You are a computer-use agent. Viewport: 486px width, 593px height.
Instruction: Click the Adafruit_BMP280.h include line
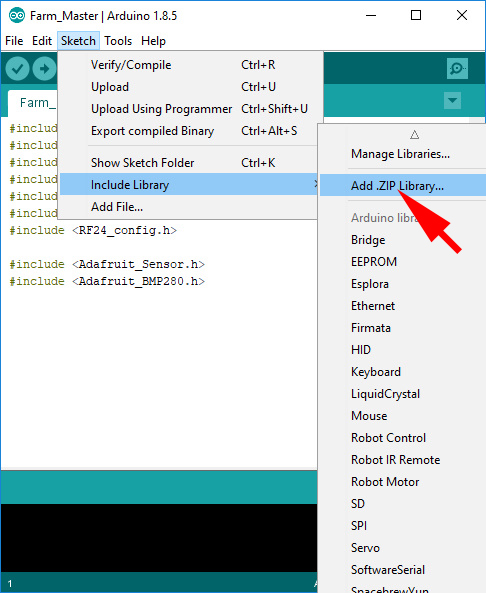pos(107,281)
